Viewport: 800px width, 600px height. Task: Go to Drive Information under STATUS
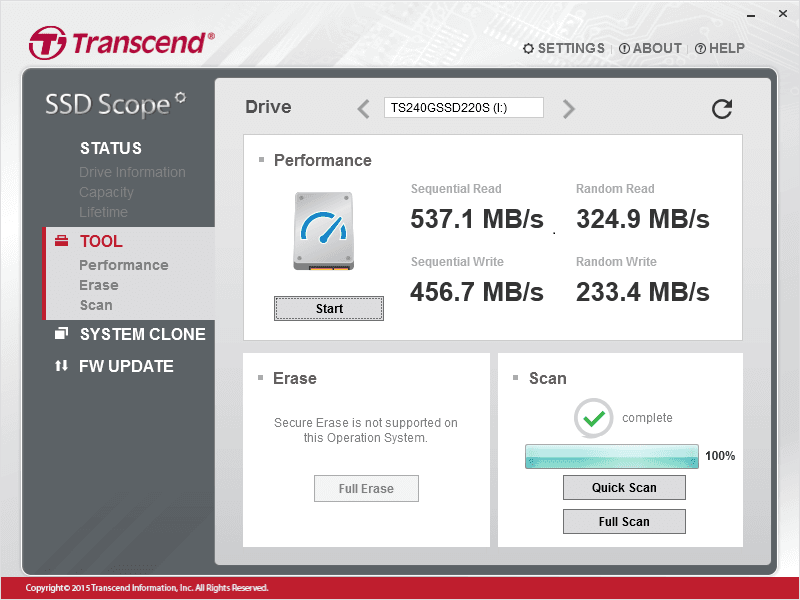tap(132, 172)
